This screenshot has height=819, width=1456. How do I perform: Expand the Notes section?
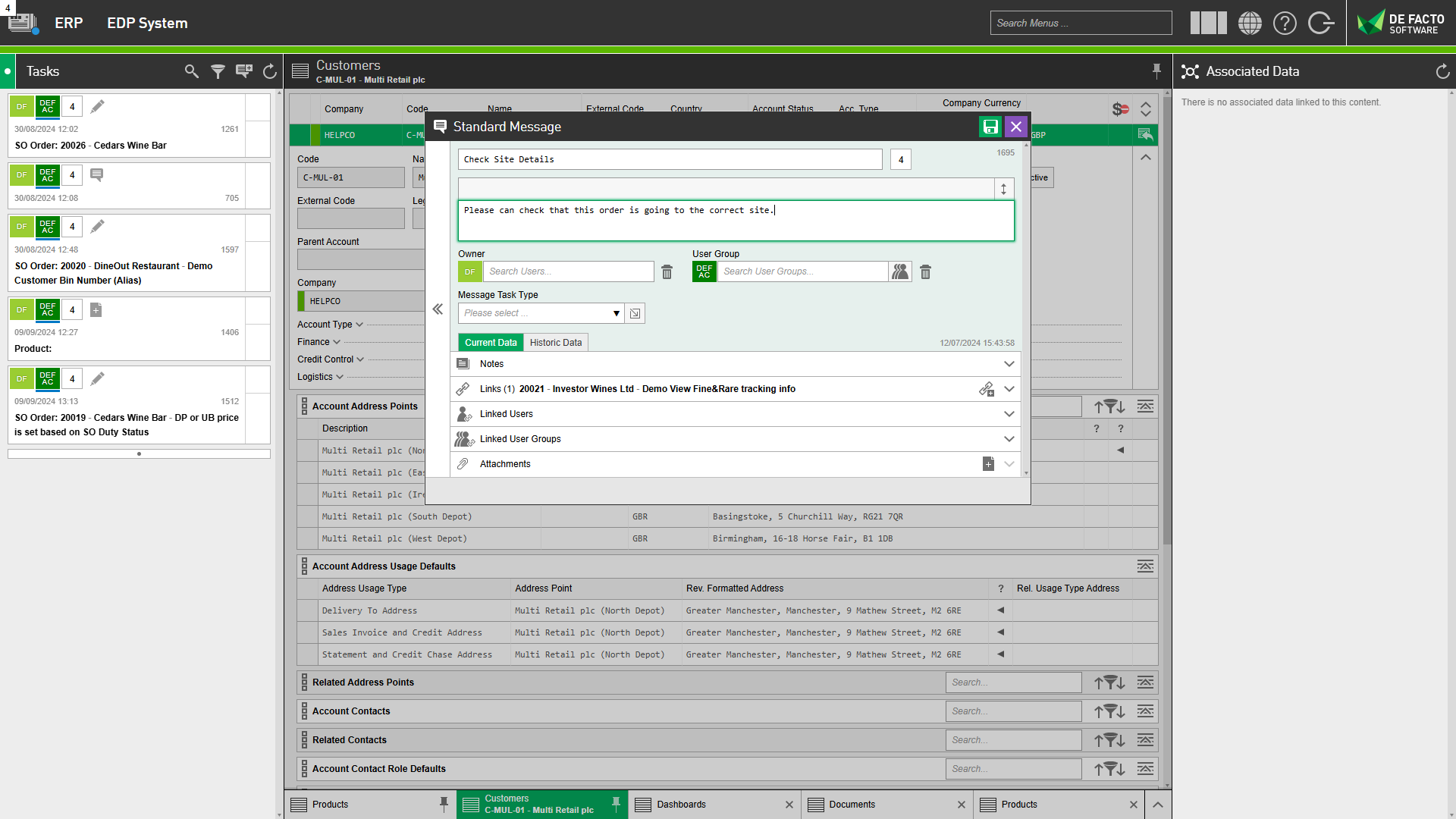pyautogui.click(x=1009, y=364)
